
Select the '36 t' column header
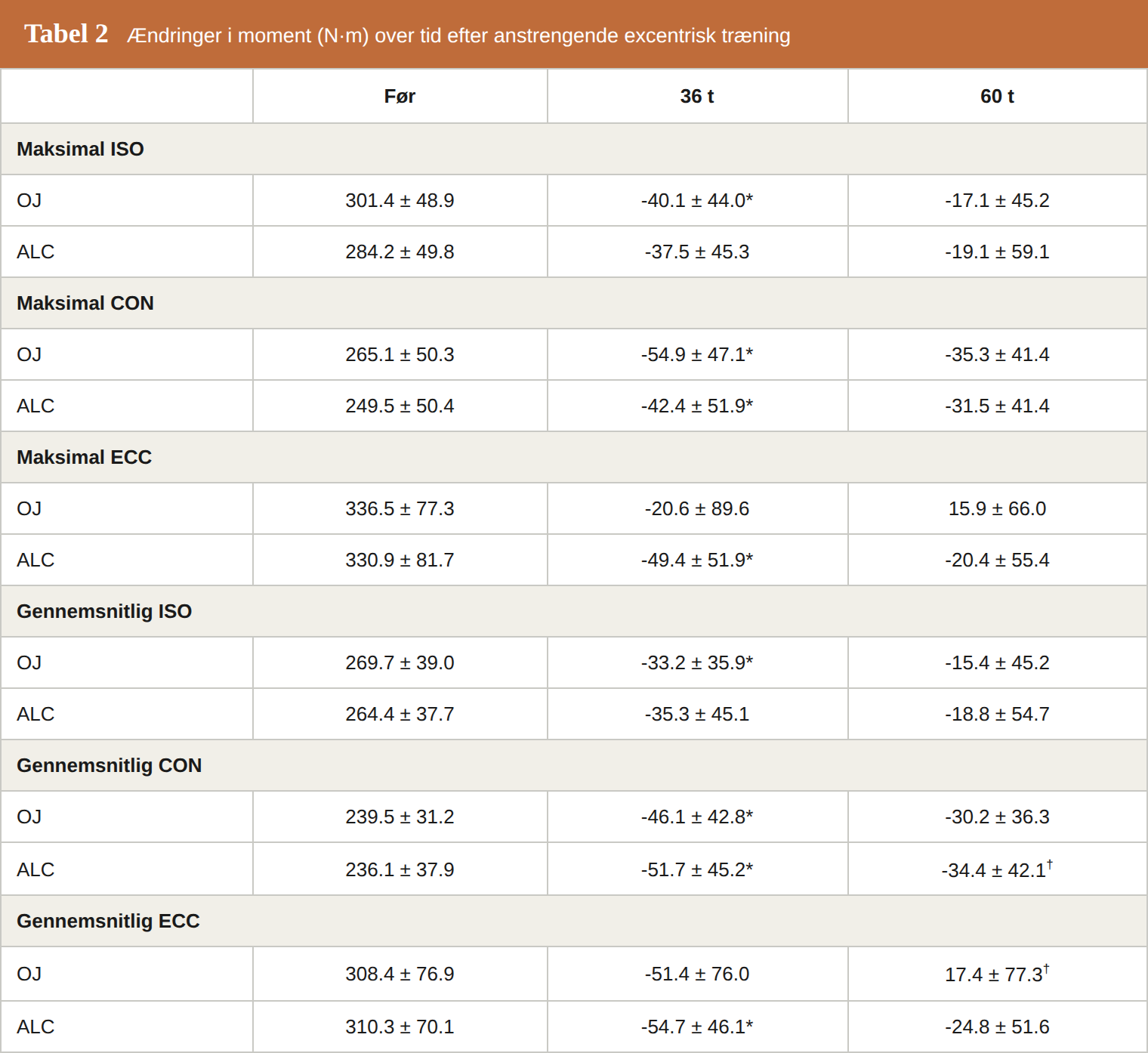(x=697, y=96)
